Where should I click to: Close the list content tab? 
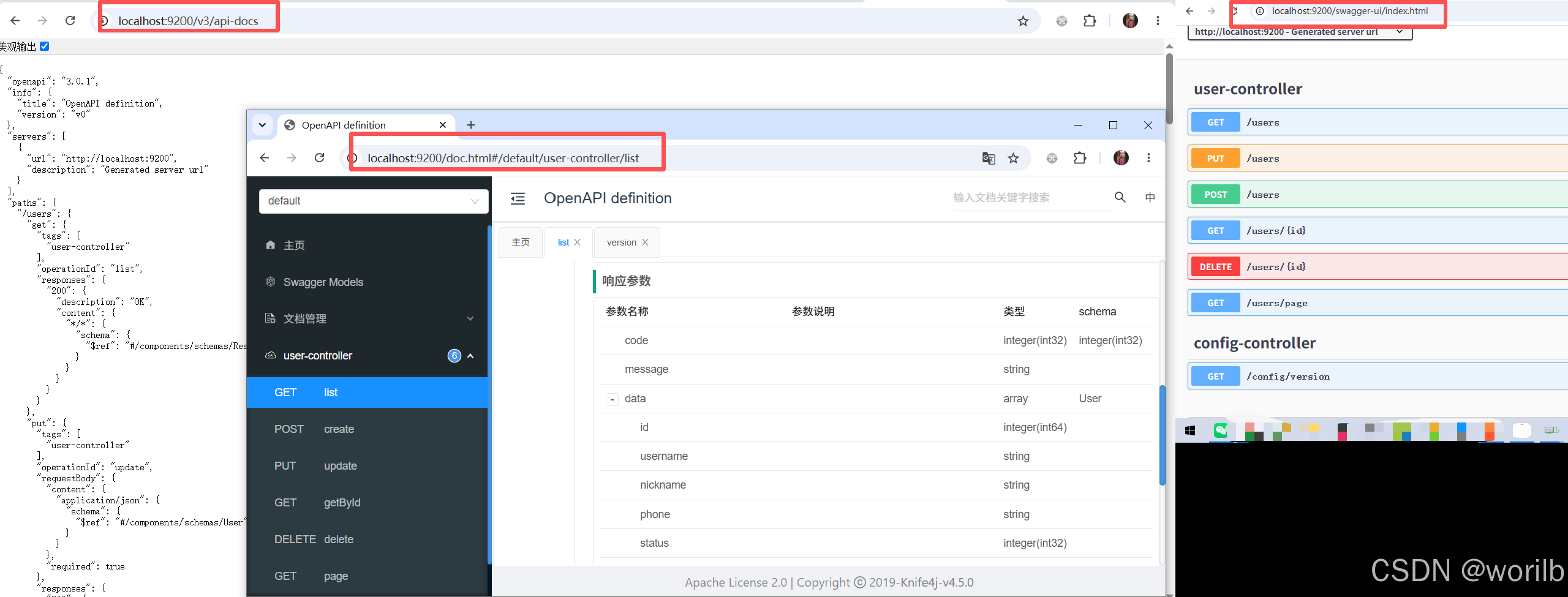pyautogui.click(x=577, y=242)
